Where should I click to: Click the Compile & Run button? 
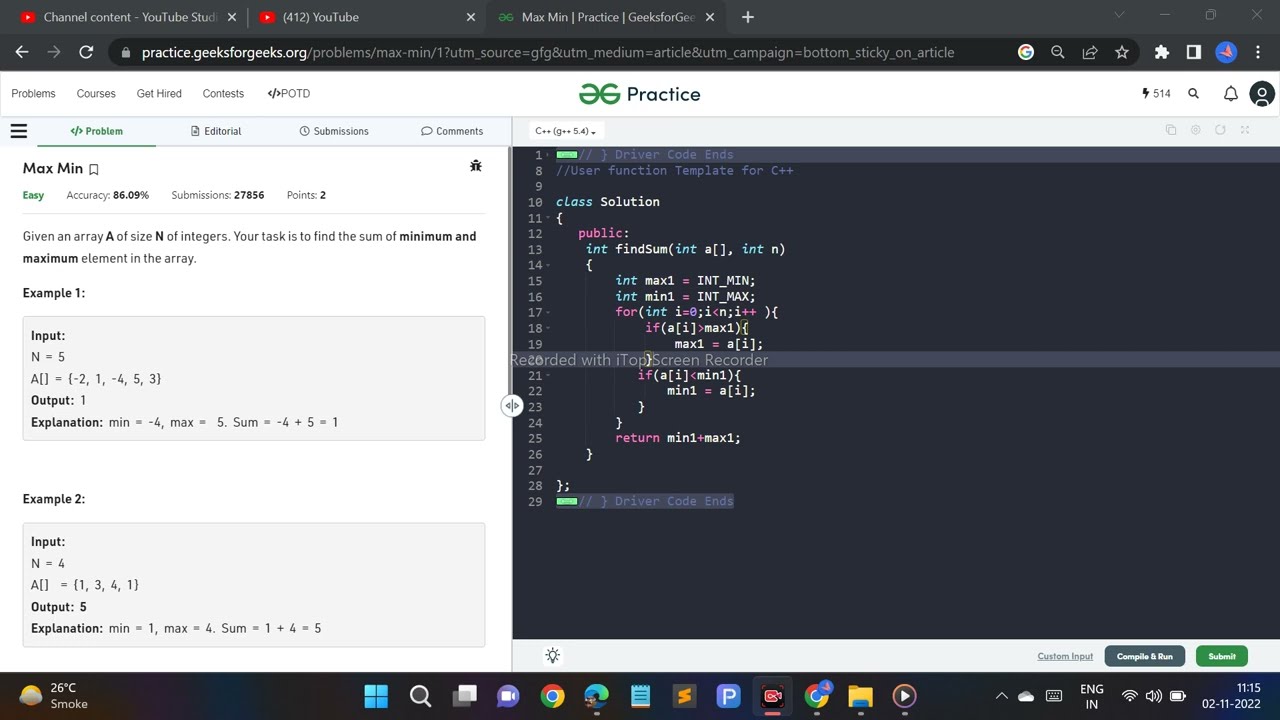[x=1145, y=656]
